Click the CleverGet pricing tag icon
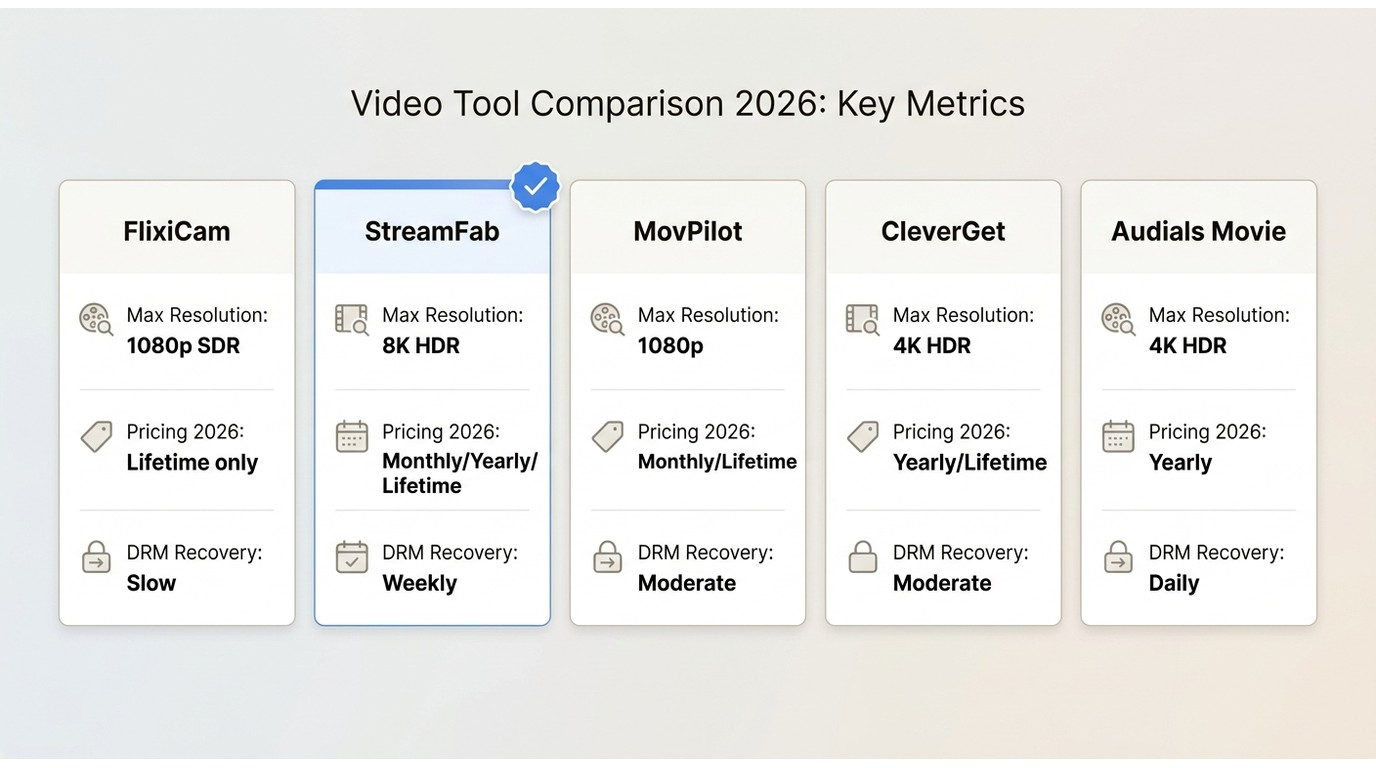This screenshot has height=768, width=1376. pyautogui.click(x=863, y=437)
